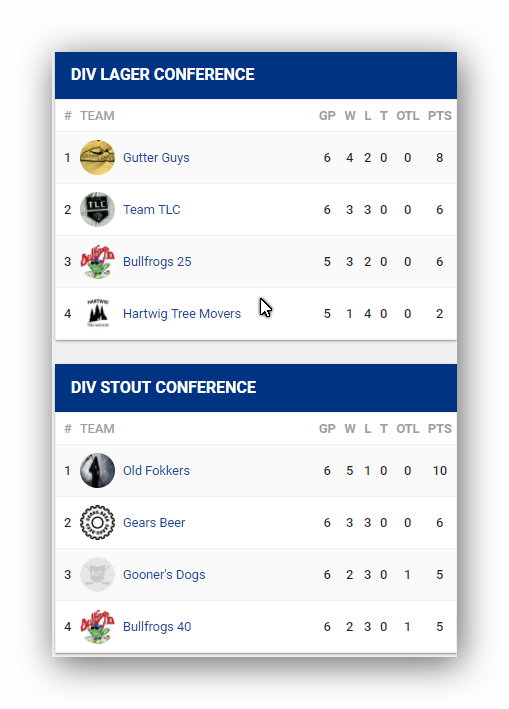509x709 pixels.
Task: Select the Gooner's Dogs team link
Action: [164, 575]
